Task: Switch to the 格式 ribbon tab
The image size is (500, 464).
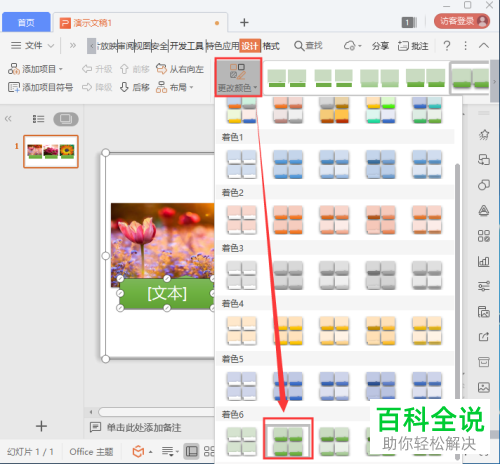Action: pos(271,46)
